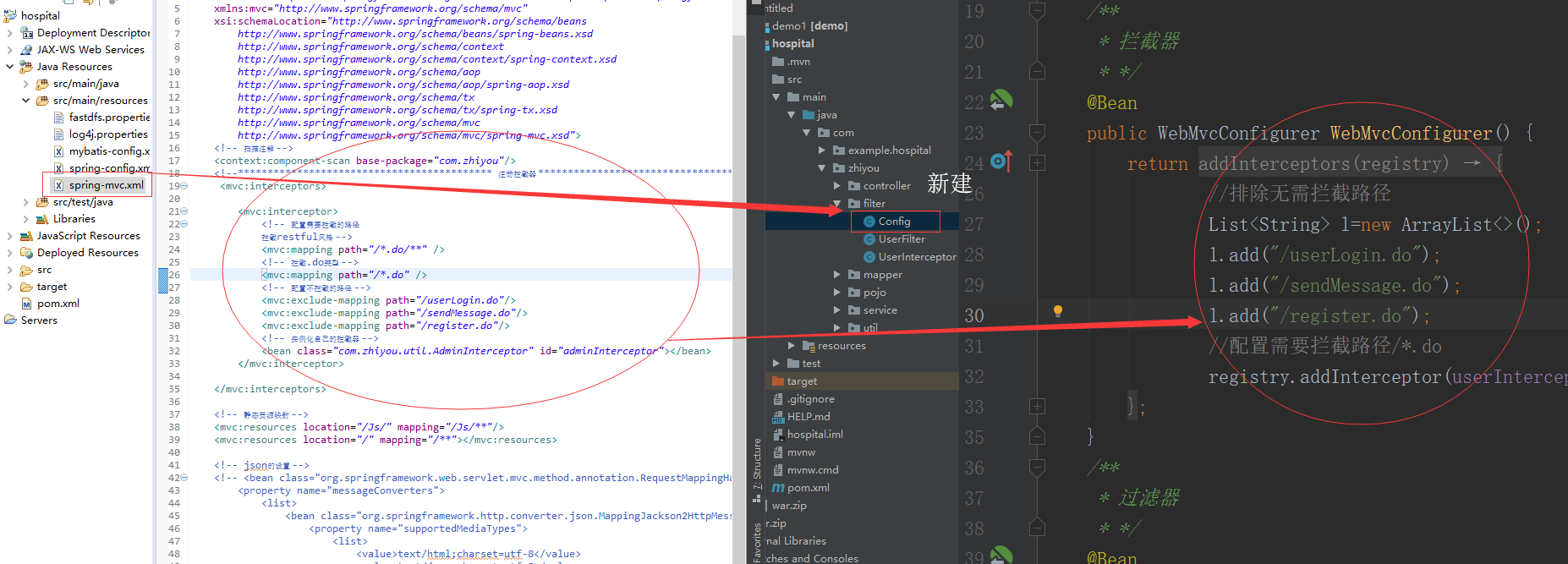Fold the mvc:interceptor block at line 21
The width and height of the screenshot is (1568, 564).
click(184, 211)
